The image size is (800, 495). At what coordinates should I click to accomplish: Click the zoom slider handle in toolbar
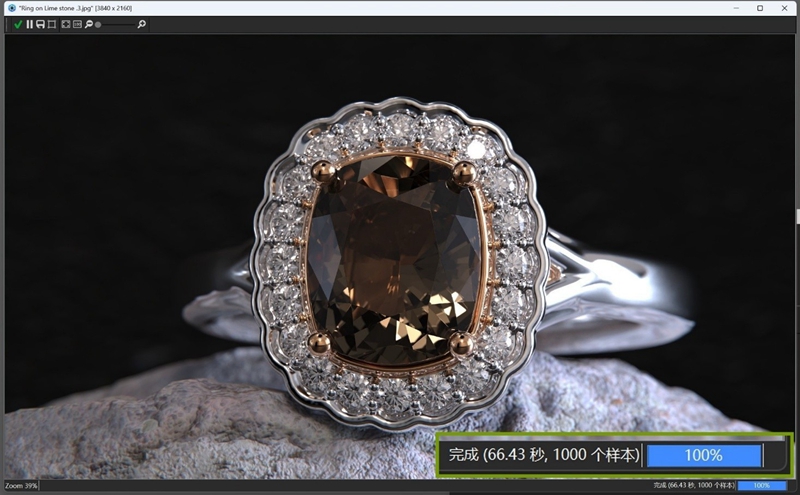pyautogui.click(x=98, y=24)
